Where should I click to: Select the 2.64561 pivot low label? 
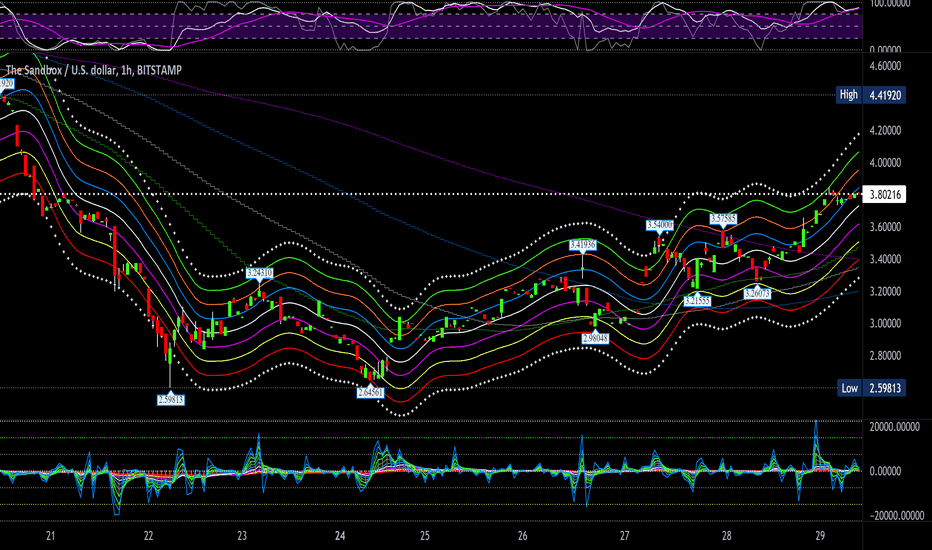[x=370, y=392]
